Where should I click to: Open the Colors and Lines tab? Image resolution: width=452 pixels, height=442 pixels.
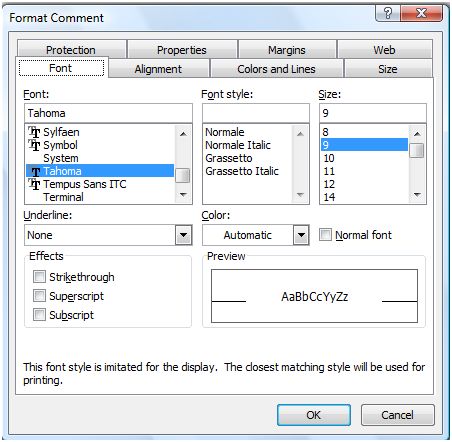(276, 69)
